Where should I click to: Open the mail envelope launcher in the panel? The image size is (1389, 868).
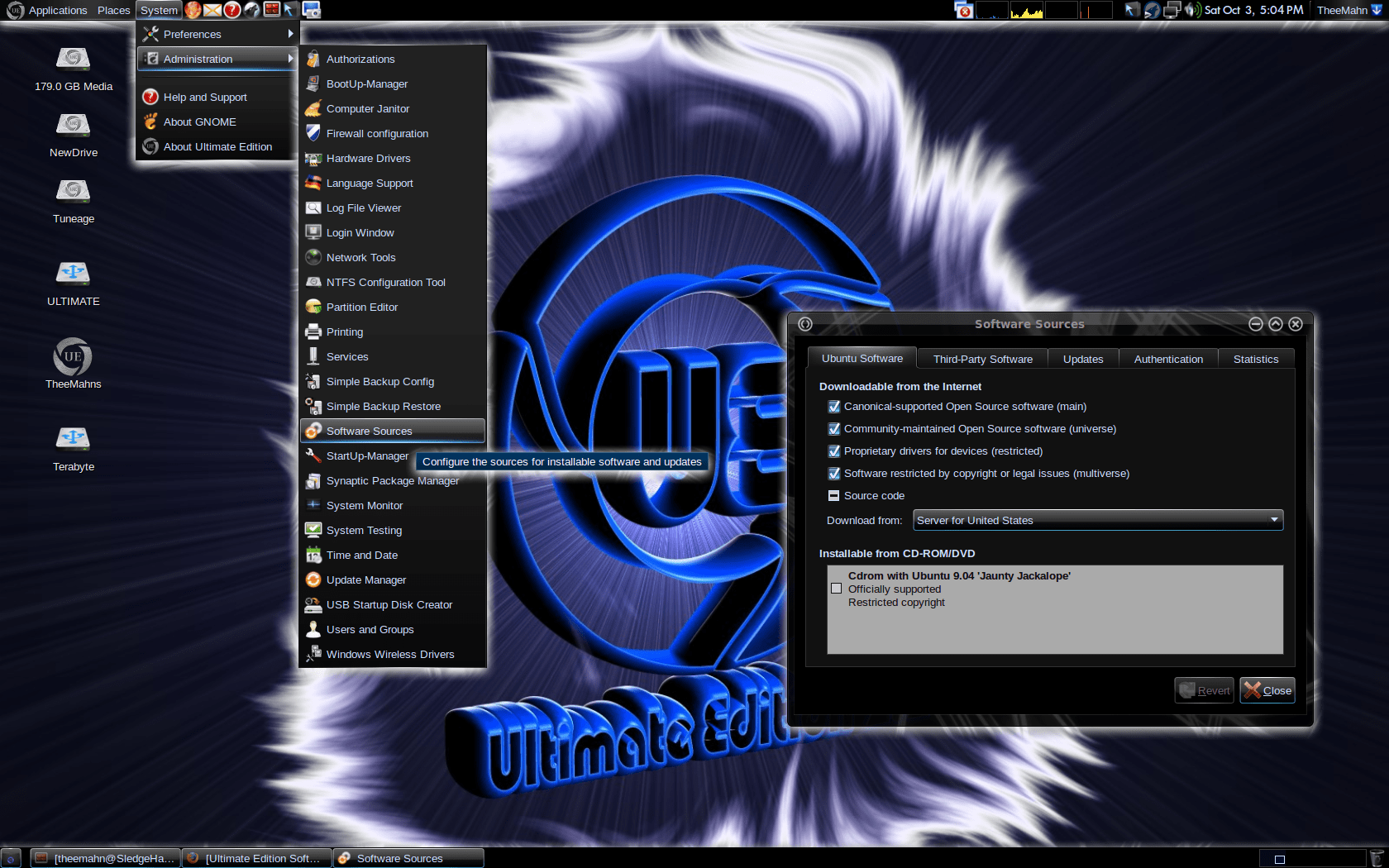pyautogui.click(x=212, y=10)
